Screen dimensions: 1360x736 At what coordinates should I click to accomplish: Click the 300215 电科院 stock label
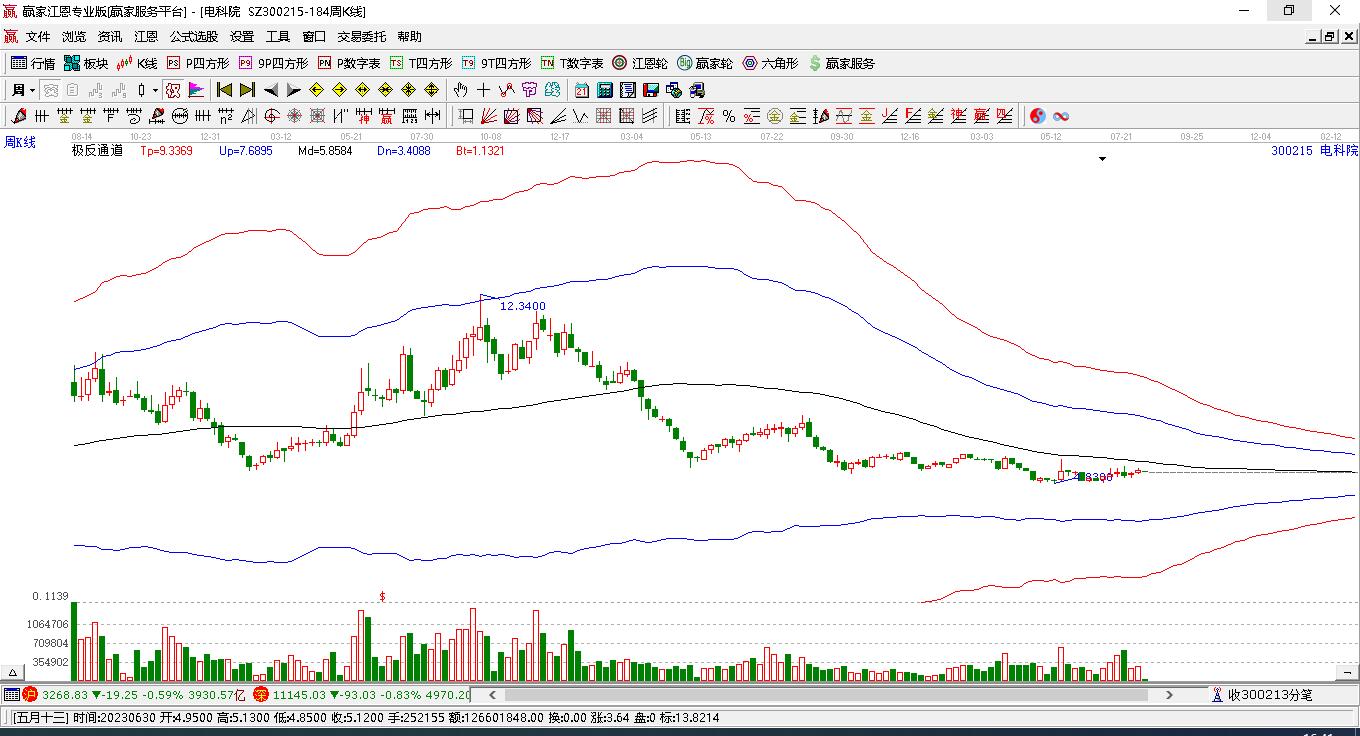click(x=1315, y=151)
